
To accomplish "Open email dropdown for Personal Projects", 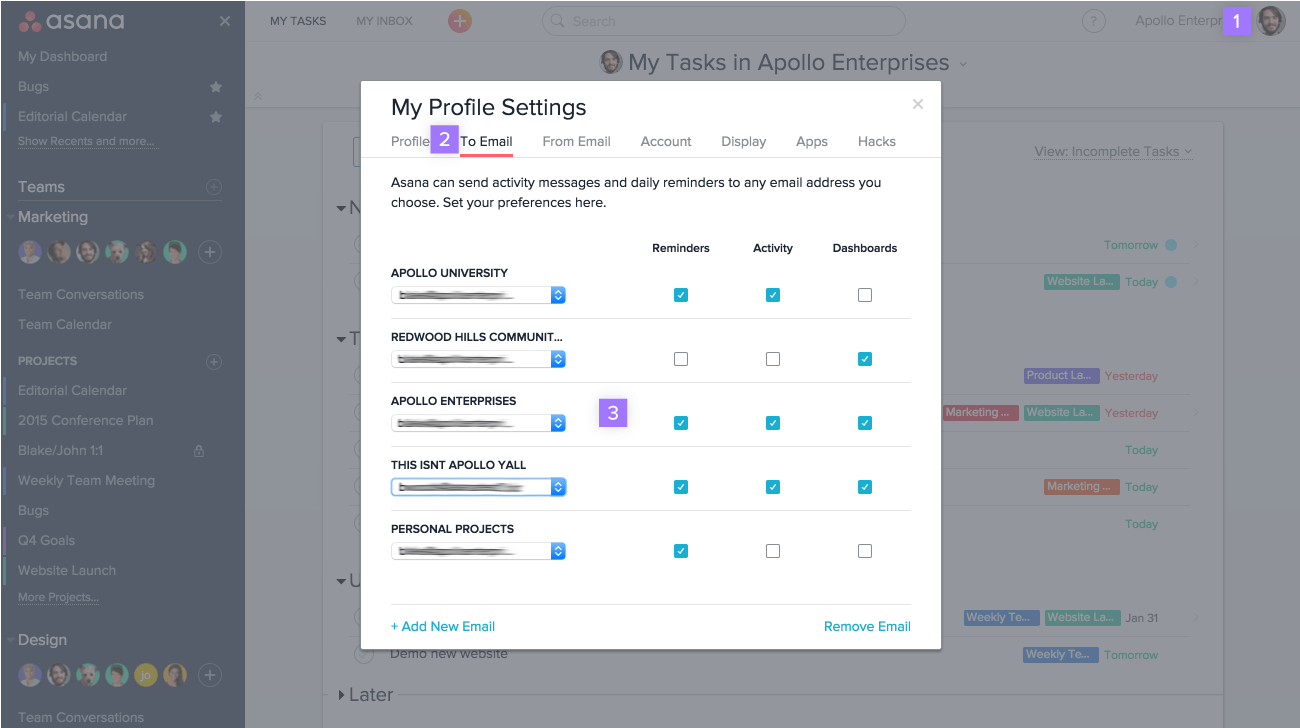I will click(478, 551).
